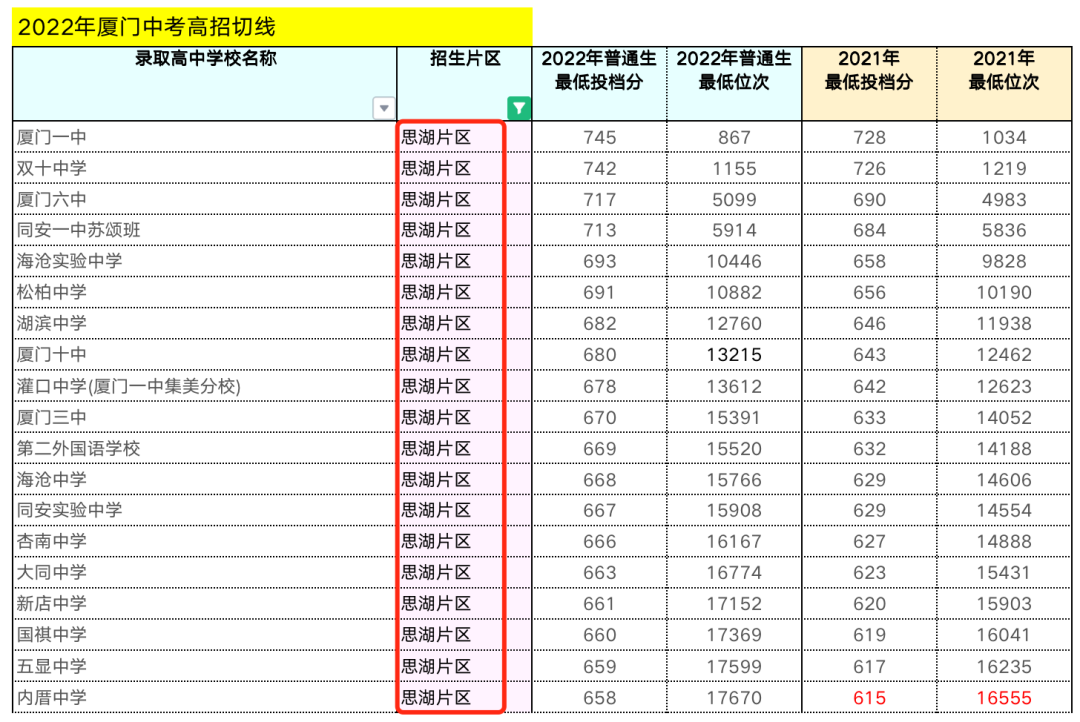Click the 厦门三中 cell
Screen dimensions: 1080x722
[205, 417]
